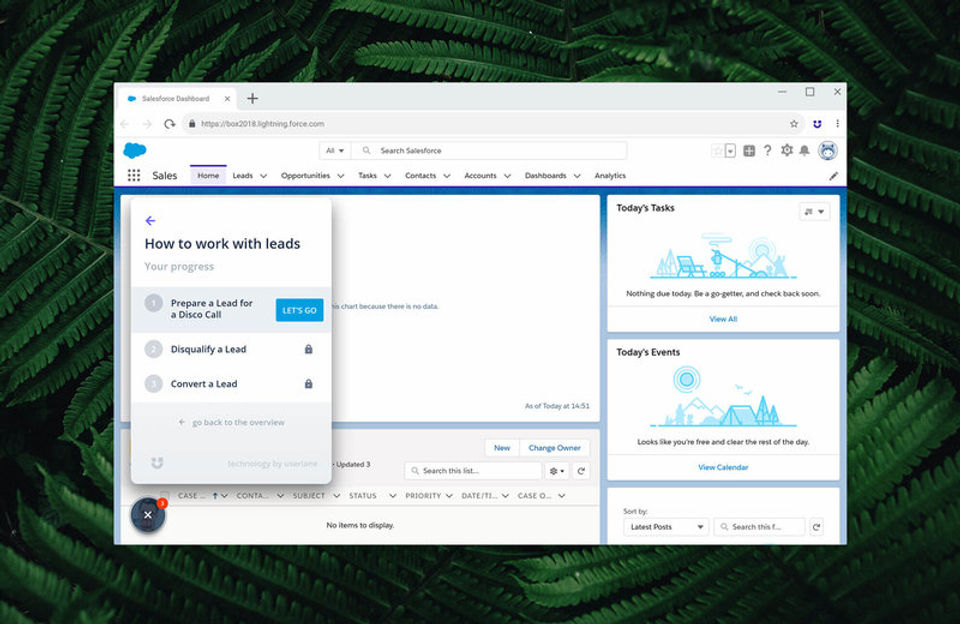Open the Analytics tab
This screenshot has height=624, width=960.
610,176
